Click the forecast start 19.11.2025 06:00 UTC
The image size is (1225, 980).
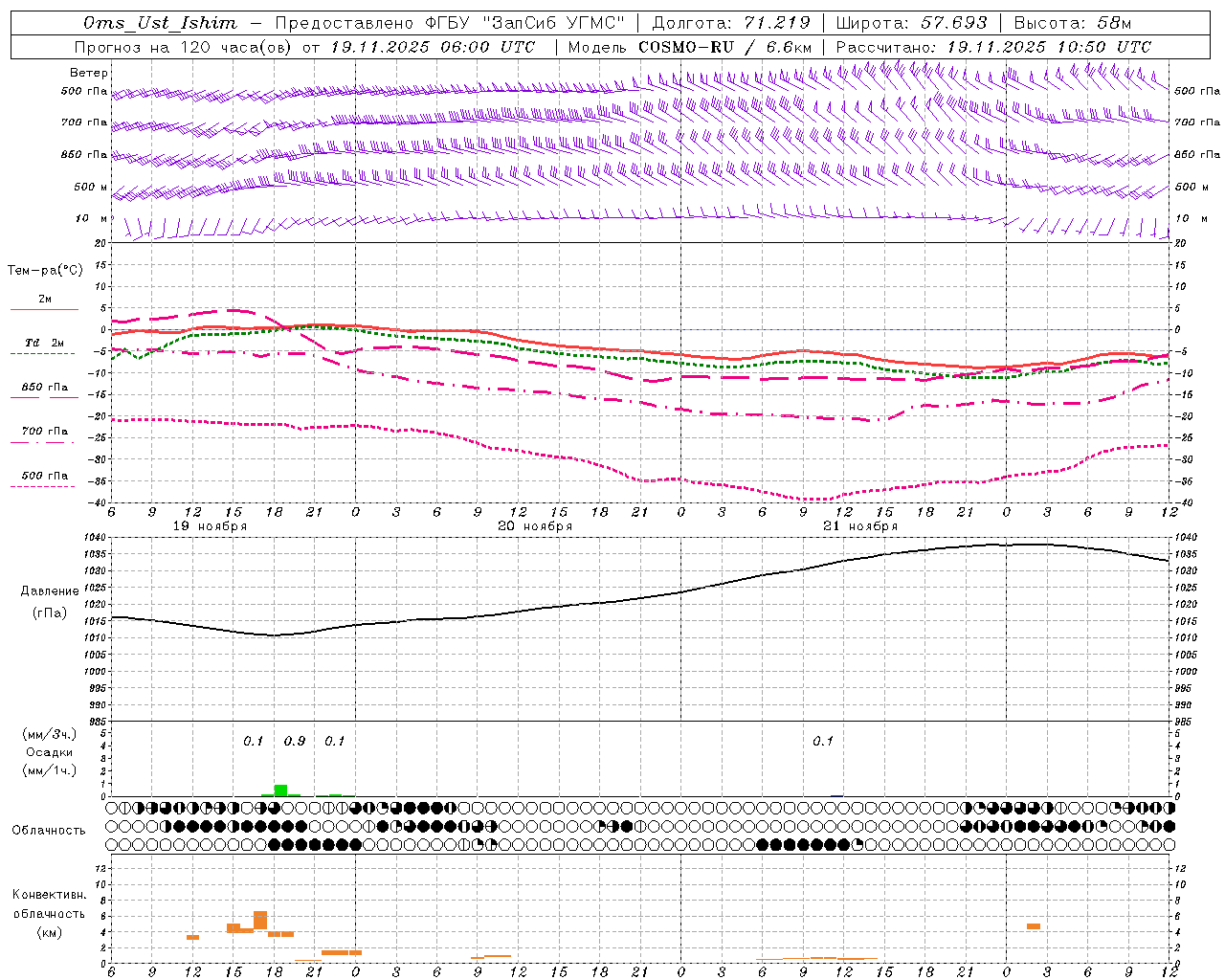tap(432, 47)
